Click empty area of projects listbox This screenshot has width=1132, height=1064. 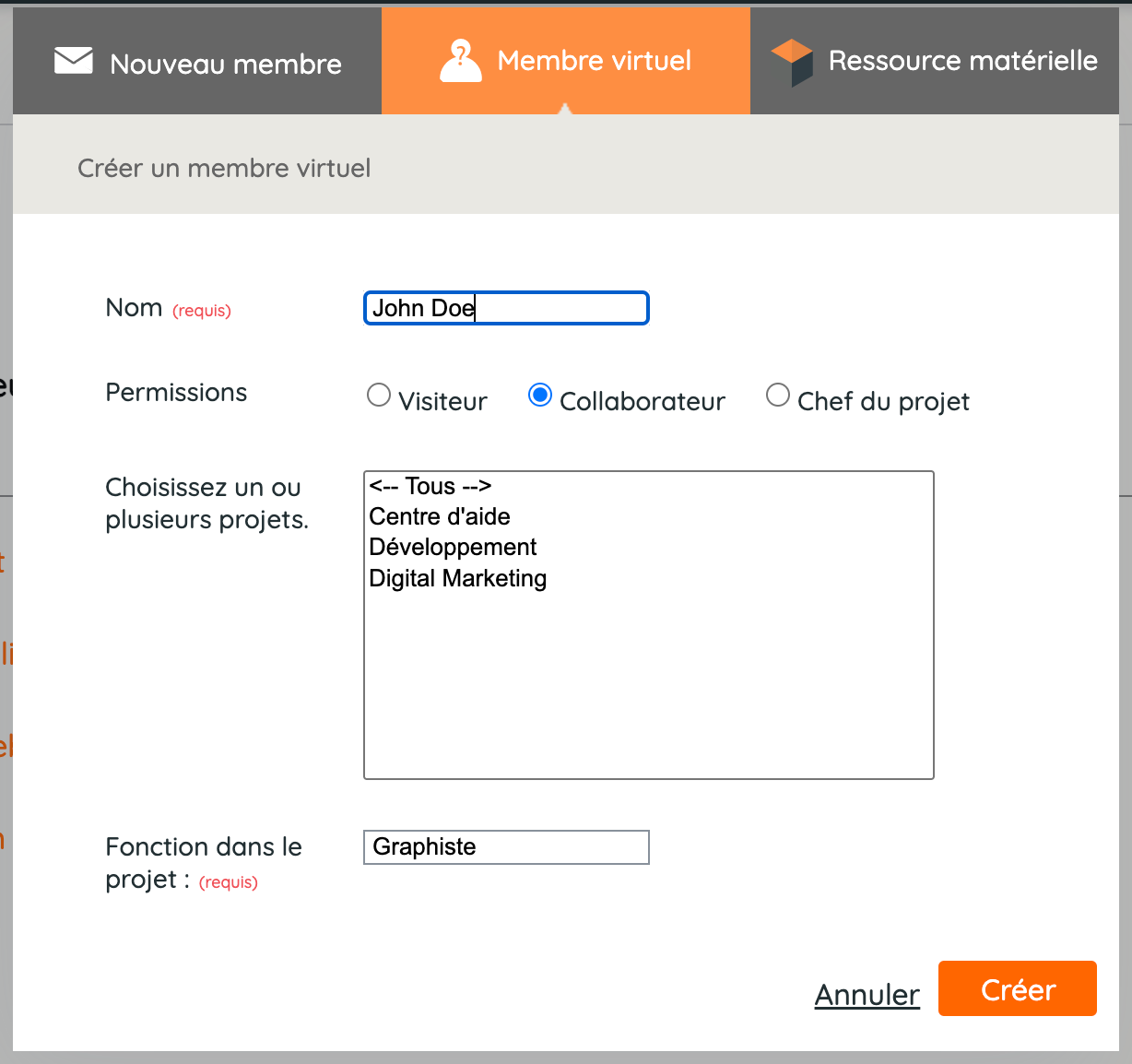649,687
